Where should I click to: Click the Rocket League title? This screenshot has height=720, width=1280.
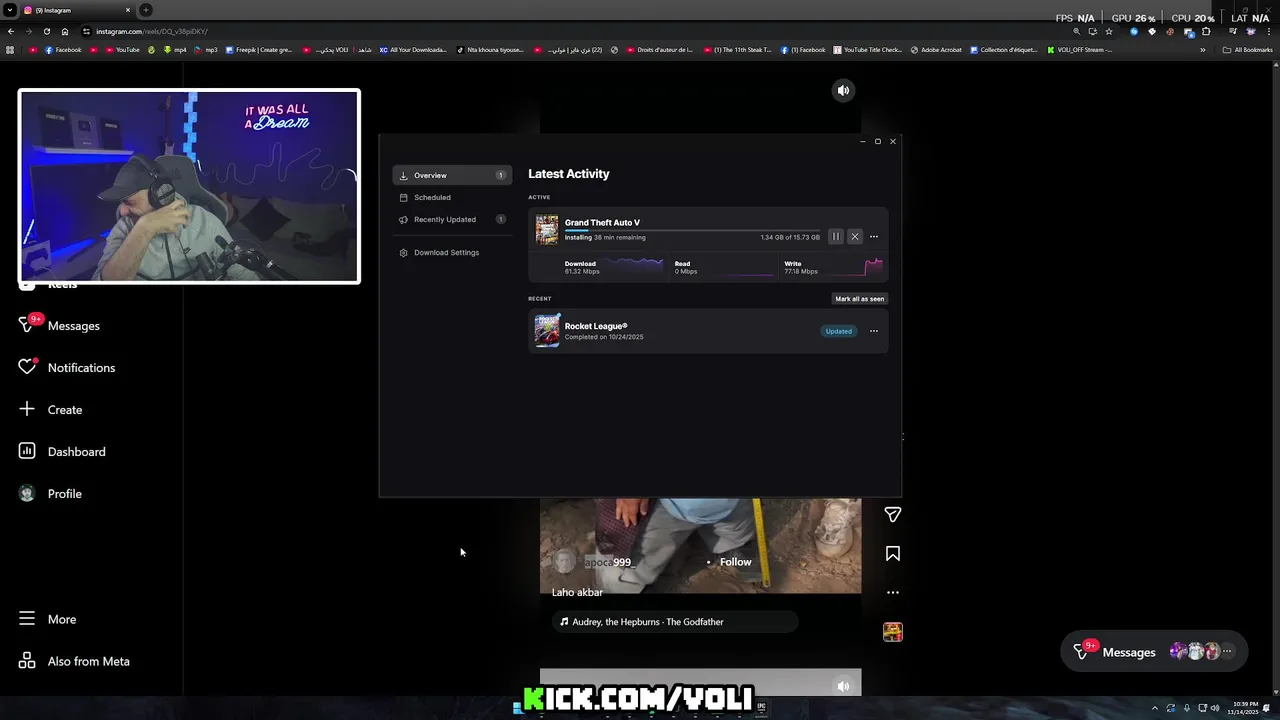pos(596,326)
